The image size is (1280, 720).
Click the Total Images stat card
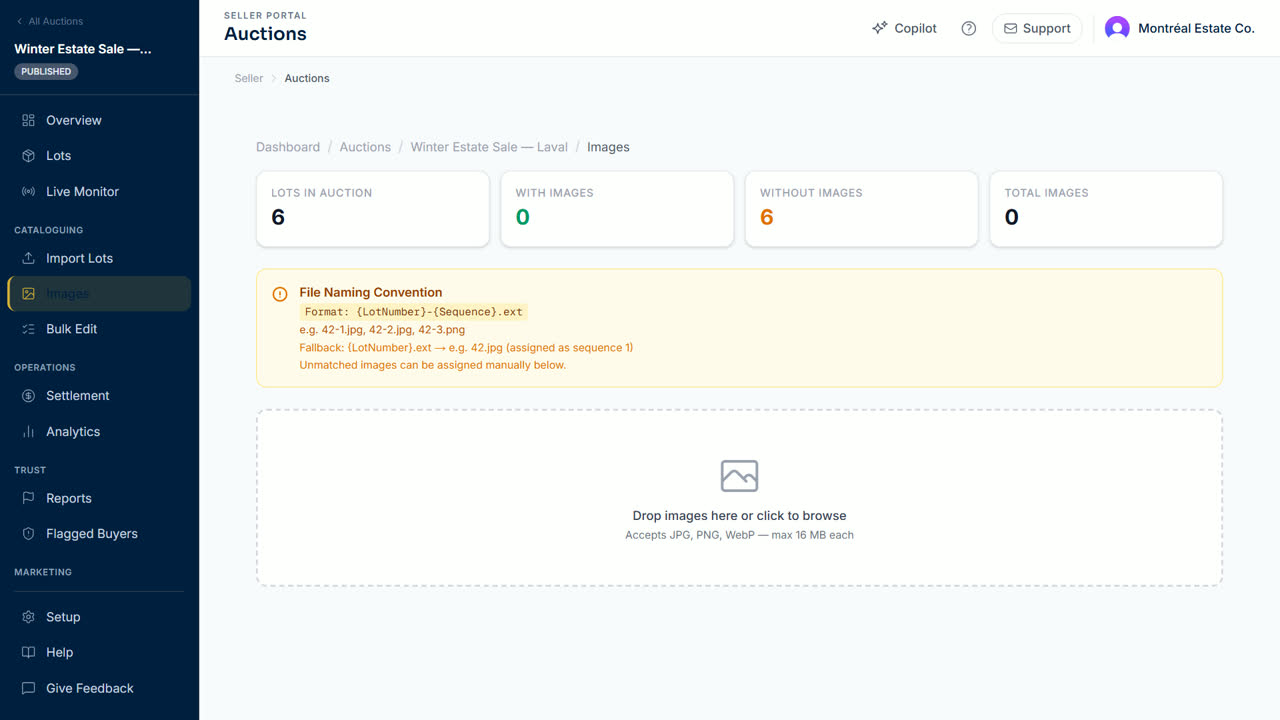click(1106, 209)
